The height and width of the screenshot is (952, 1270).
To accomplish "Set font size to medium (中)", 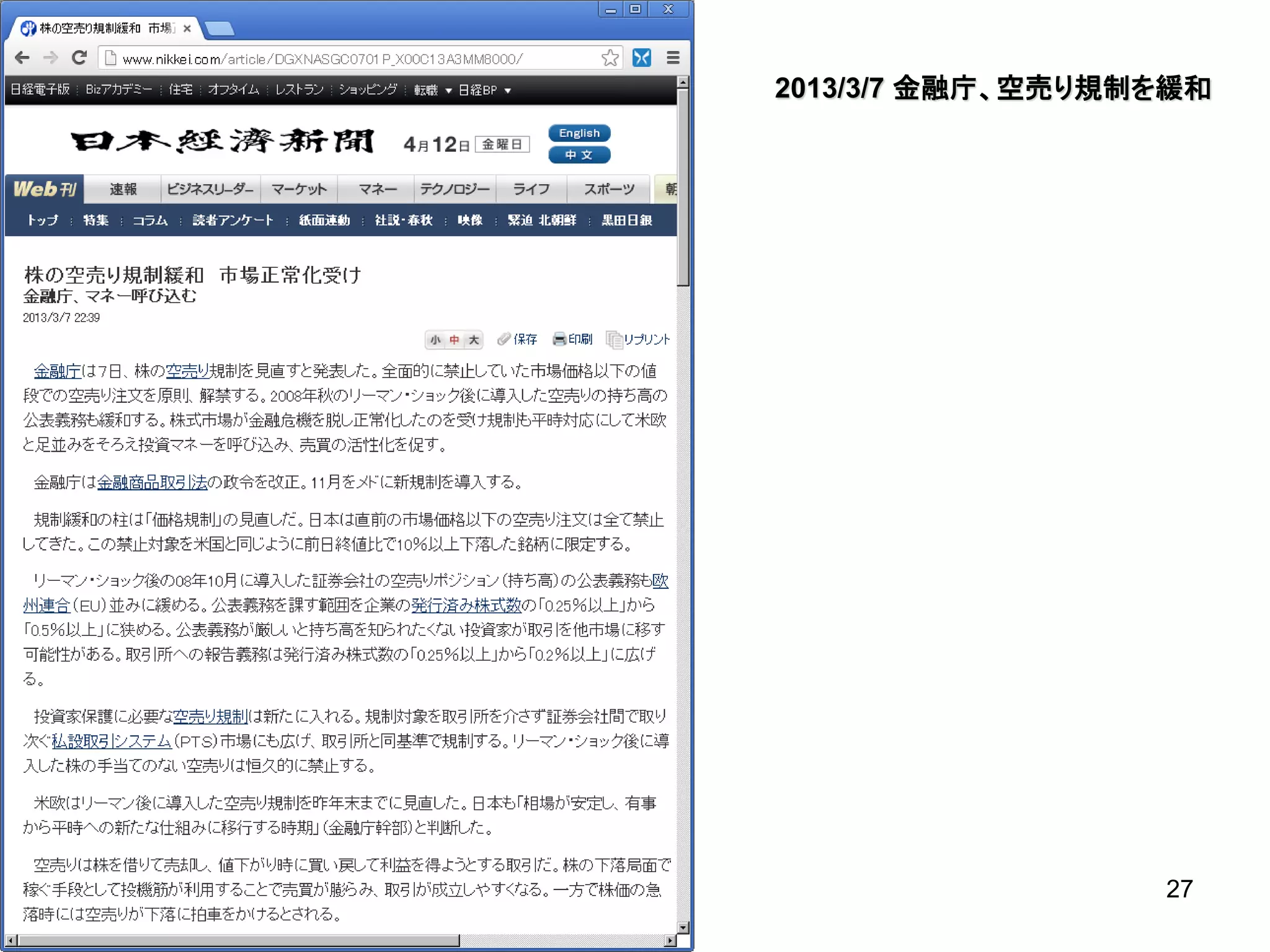I will [x=455, y=340].
